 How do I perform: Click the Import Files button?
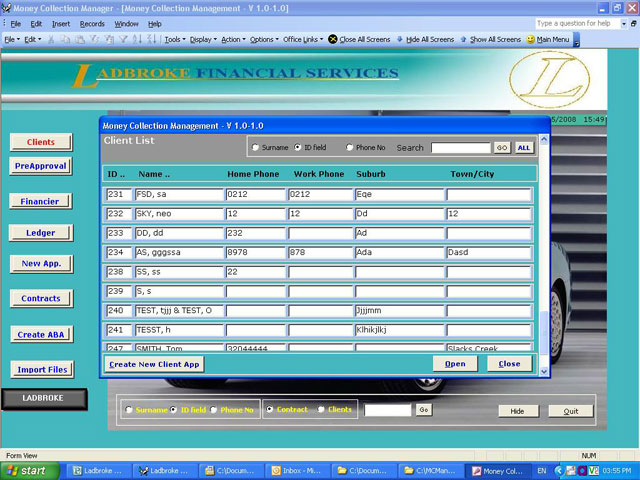42,369
